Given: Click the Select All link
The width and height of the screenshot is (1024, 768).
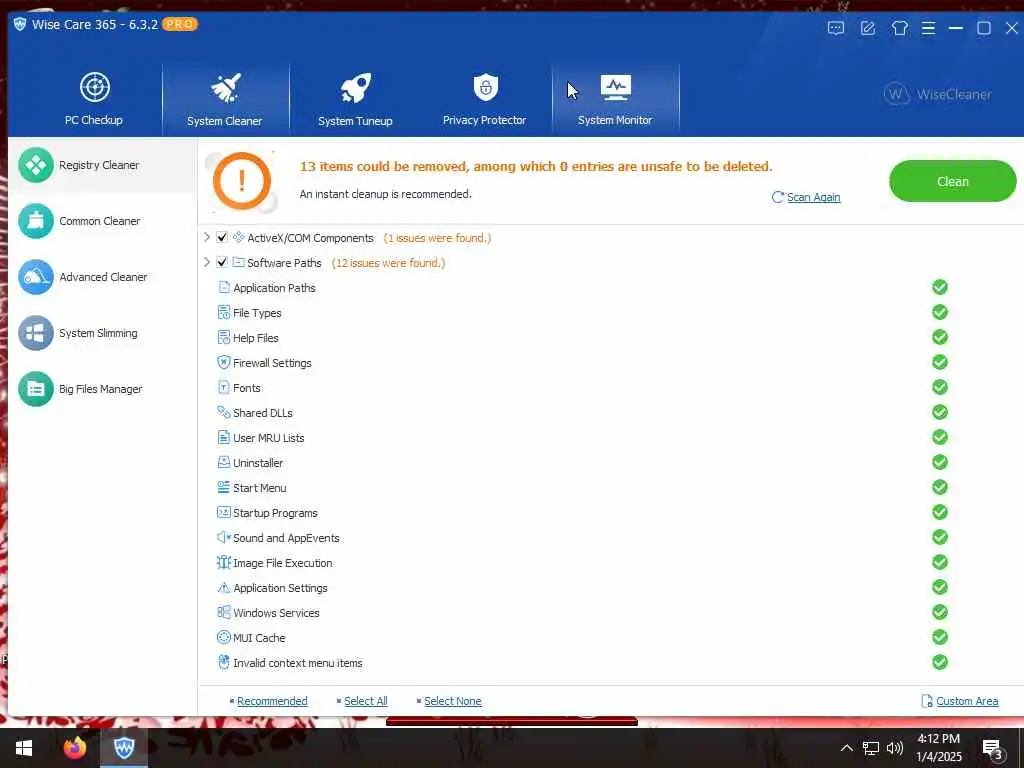Looking at the screenshot, I should click(x=366, y=701).
